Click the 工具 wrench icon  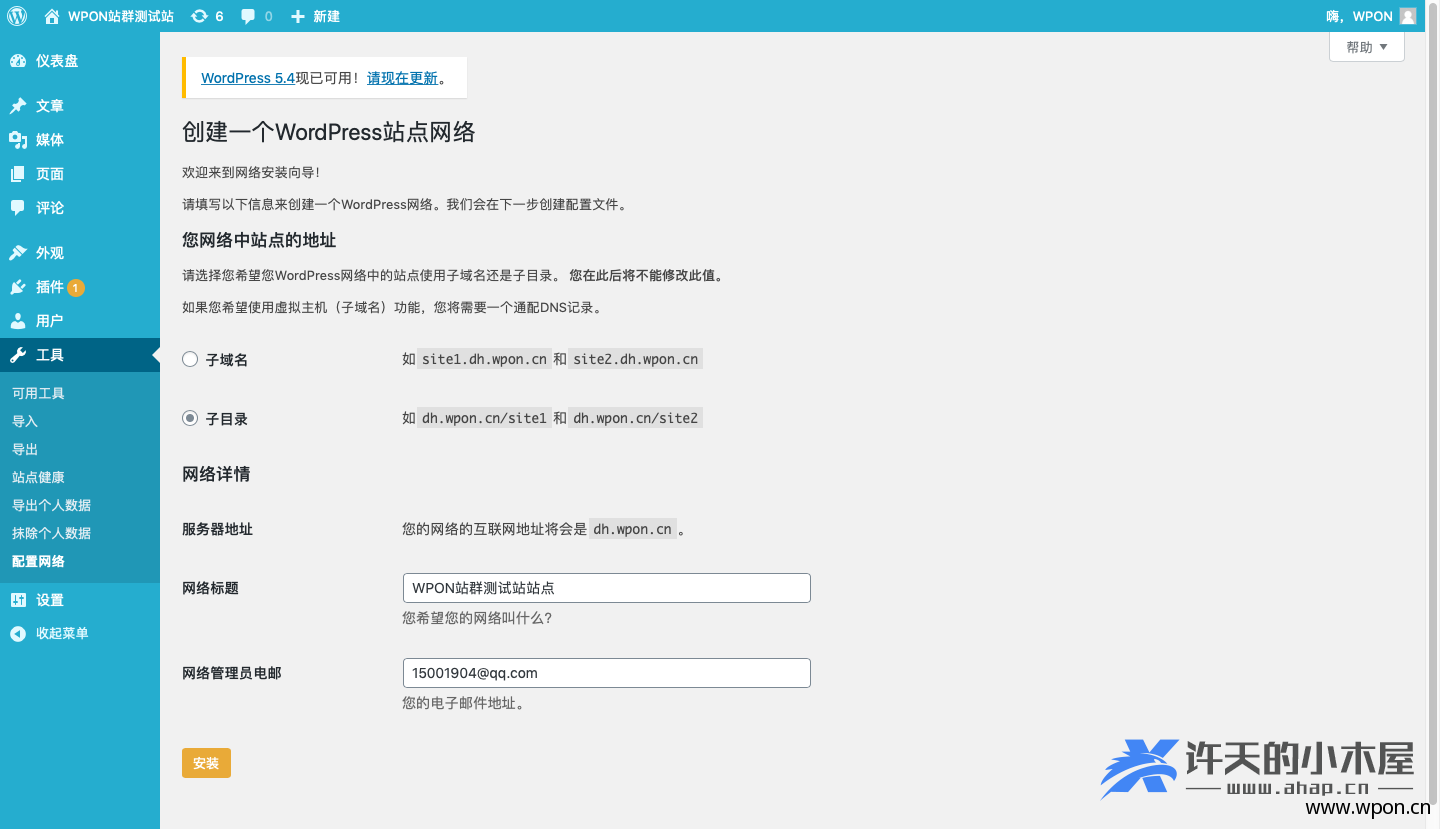18,355
